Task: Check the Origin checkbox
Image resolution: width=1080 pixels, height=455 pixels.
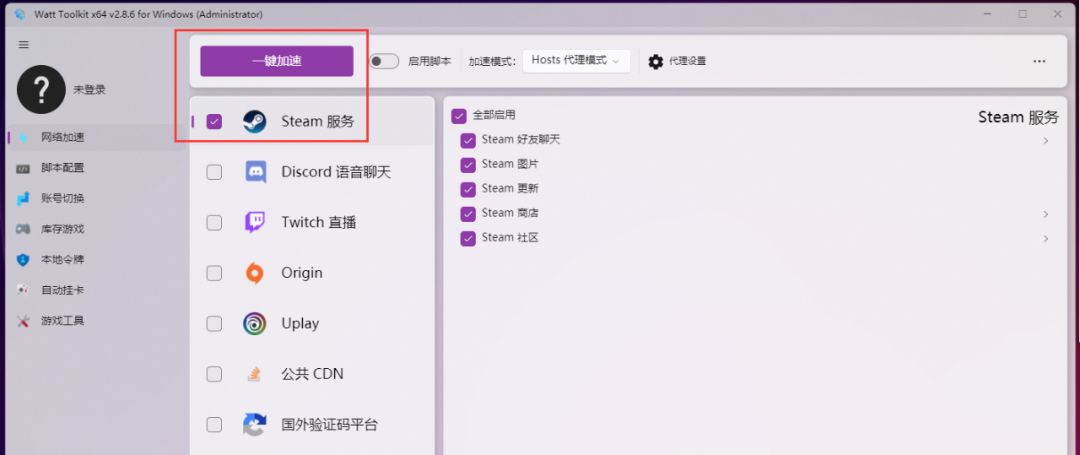Action: [214, 273]
